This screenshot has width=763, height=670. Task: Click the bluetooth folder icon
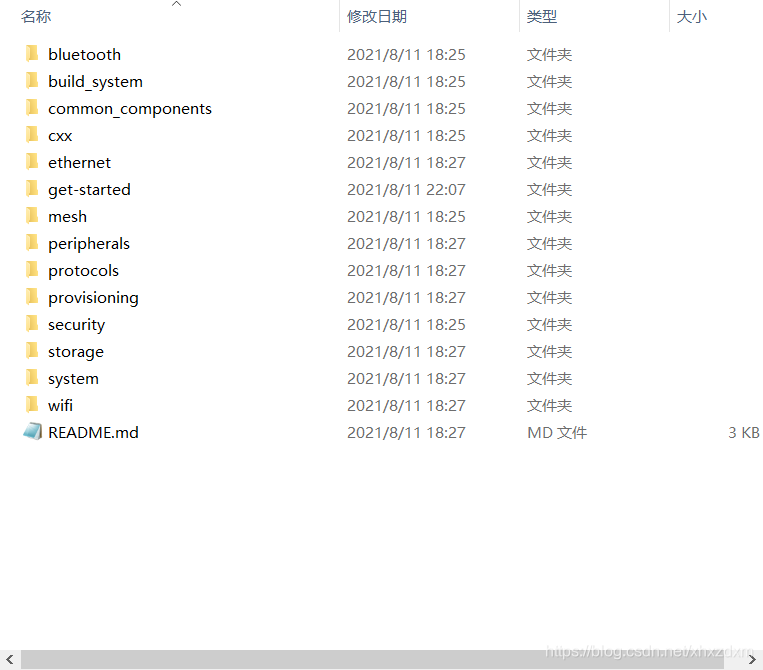[x=32, y=54]
